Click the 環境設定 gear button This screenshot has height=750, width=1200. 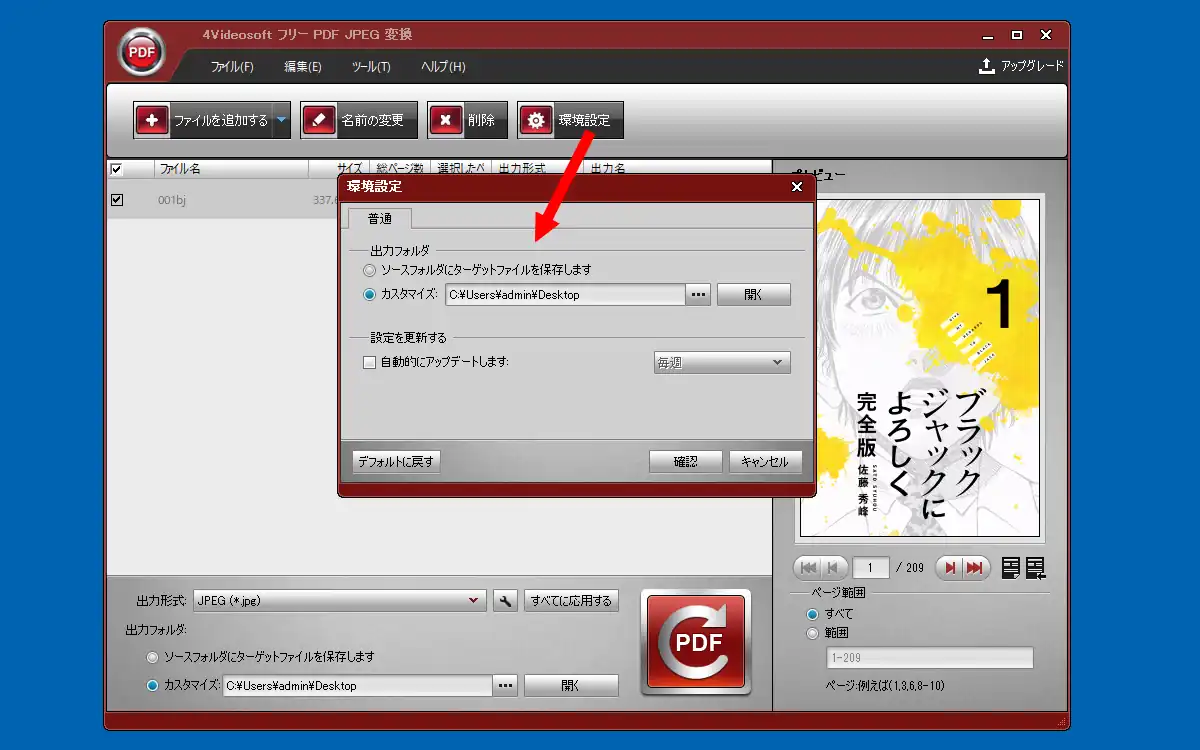coord(570,120)
